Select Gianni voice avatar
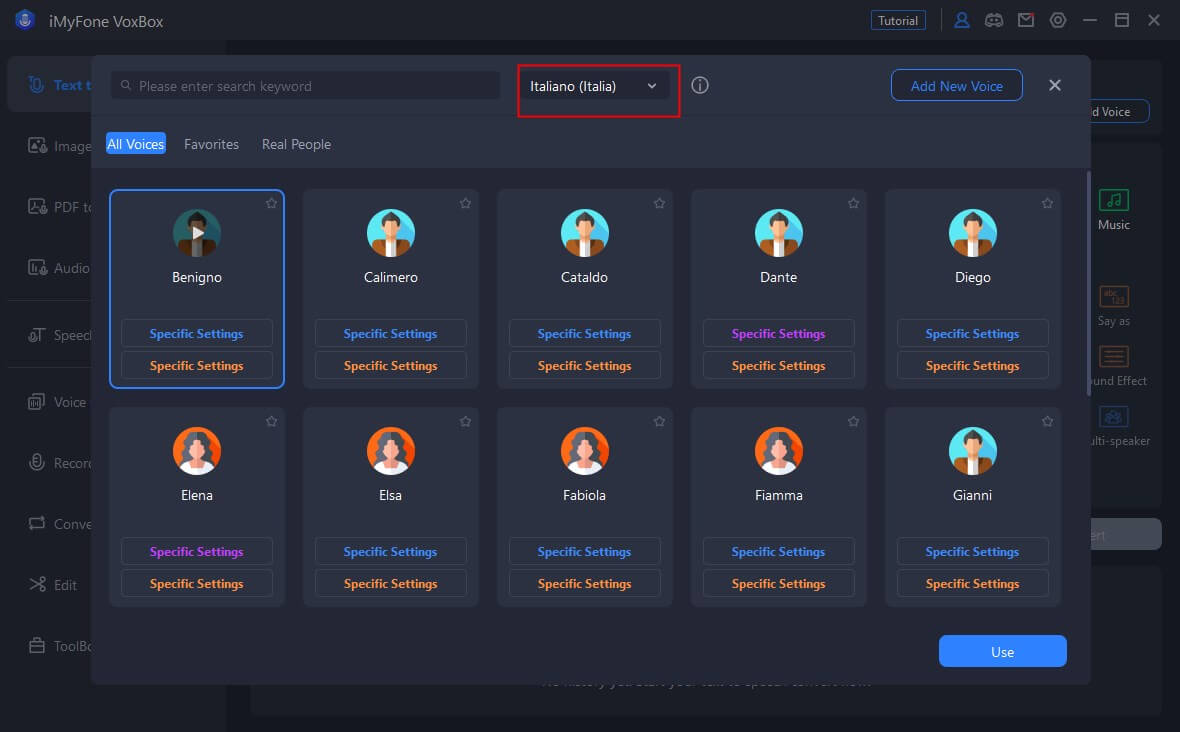 coord(972,451)
